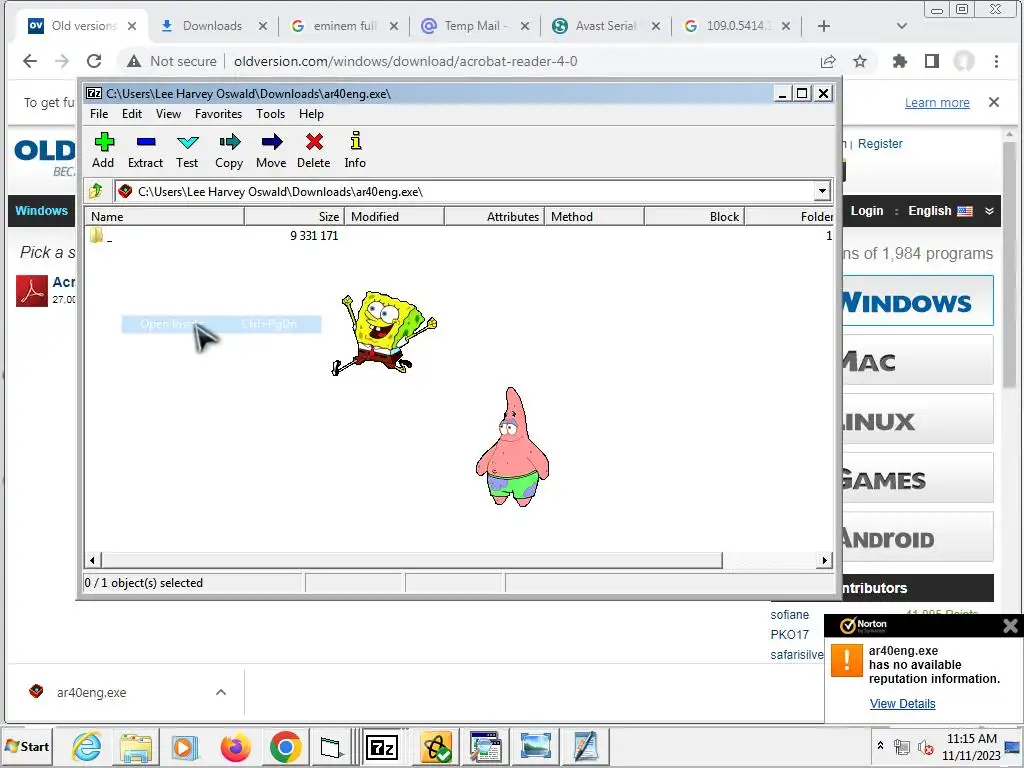The width and height of the screenshot is (1024, 768).
Task: Sort by the Block column header
Action: pos(694,216)
